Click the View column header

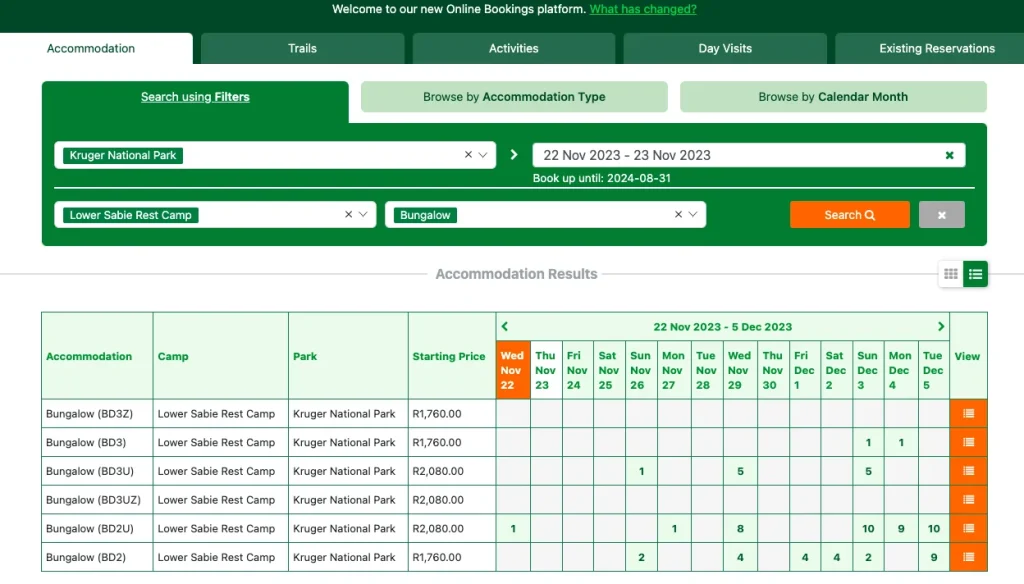tap(967, 356)
